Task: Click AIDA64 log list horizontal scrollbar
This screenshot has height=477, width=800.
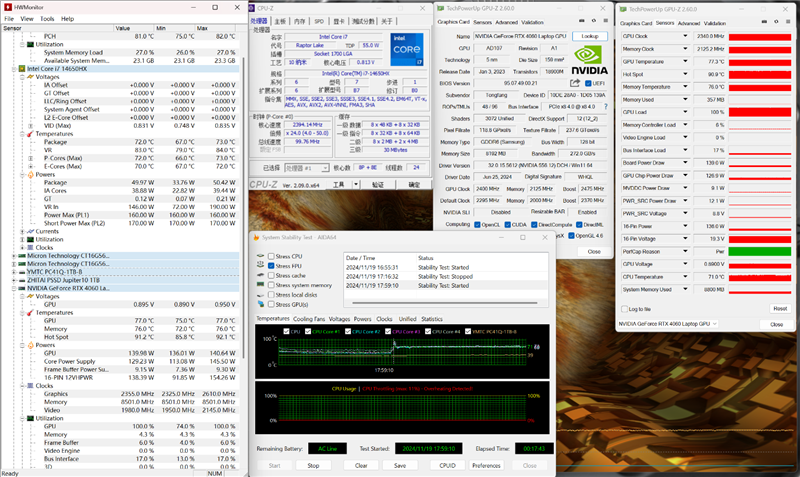Action: click(x=444, y=303)
